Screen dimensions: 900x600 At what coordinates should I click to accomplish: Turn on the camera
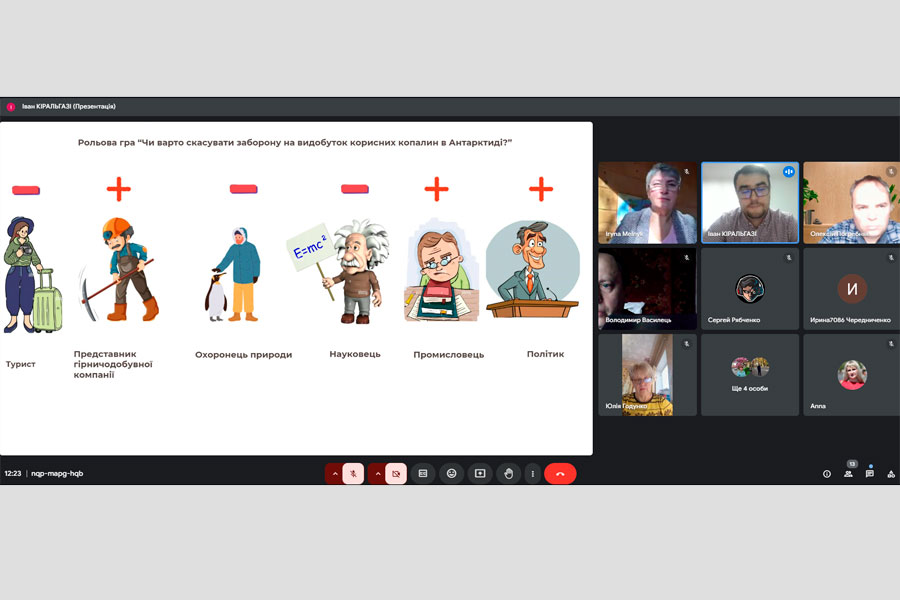pyautogui.click(x=396, y=474)
